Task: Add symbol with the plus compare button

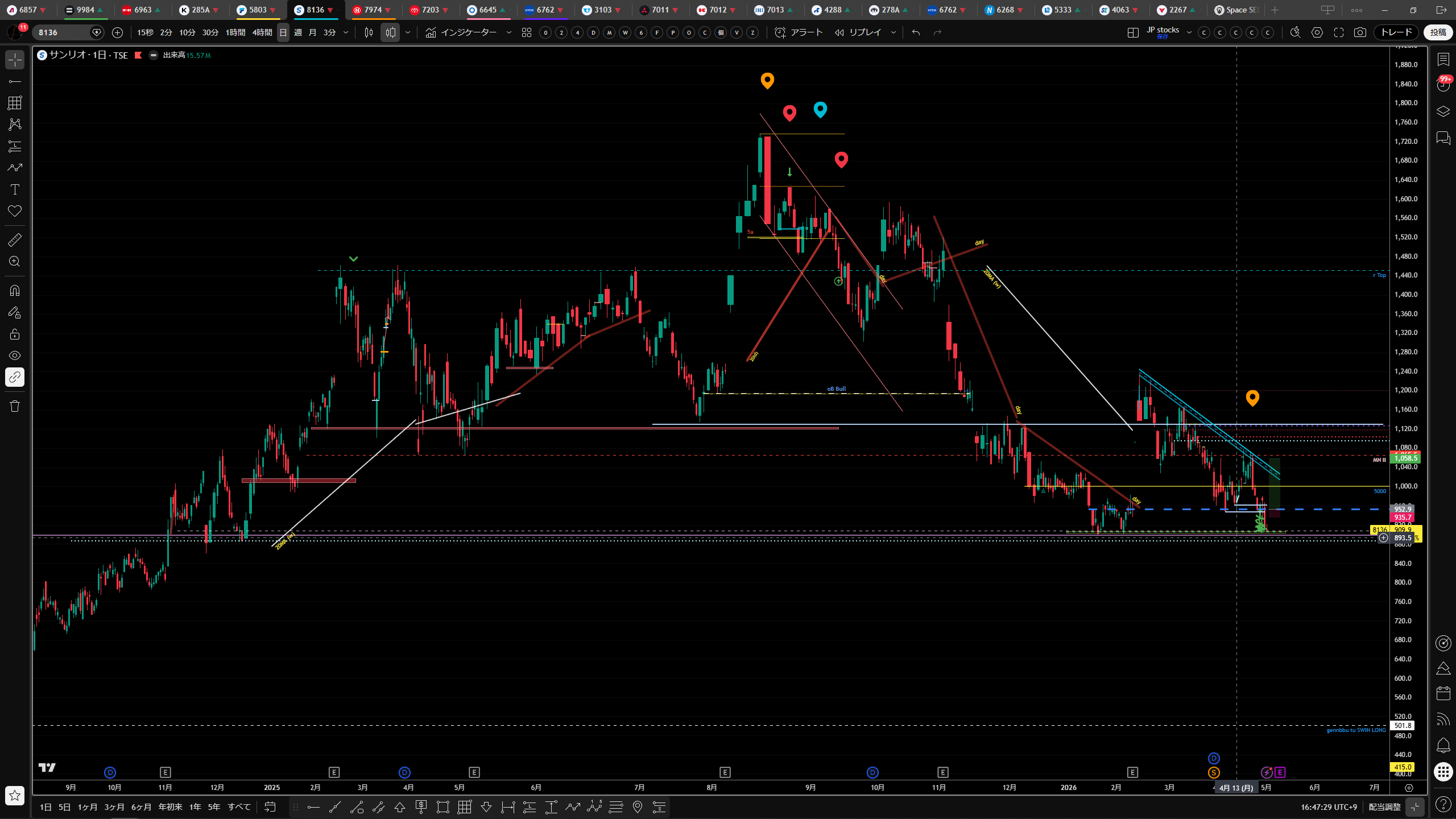Action: (x=117, y=32)
